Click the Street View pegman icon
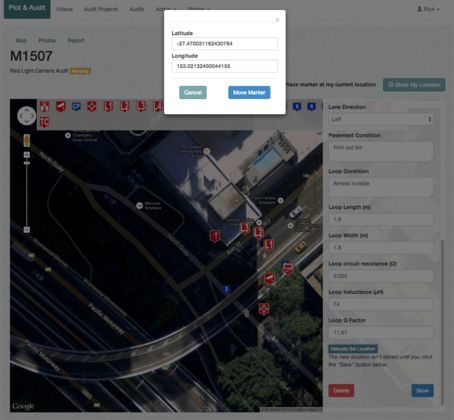The width and height of the screenshot is (454, 420). (27, 140)
